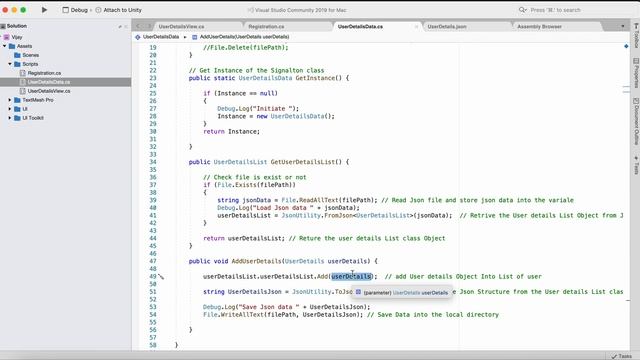Viewport: 640px width, 360px height.
Task: Click line number 34 in the gutter
Action: pos(153,162)
